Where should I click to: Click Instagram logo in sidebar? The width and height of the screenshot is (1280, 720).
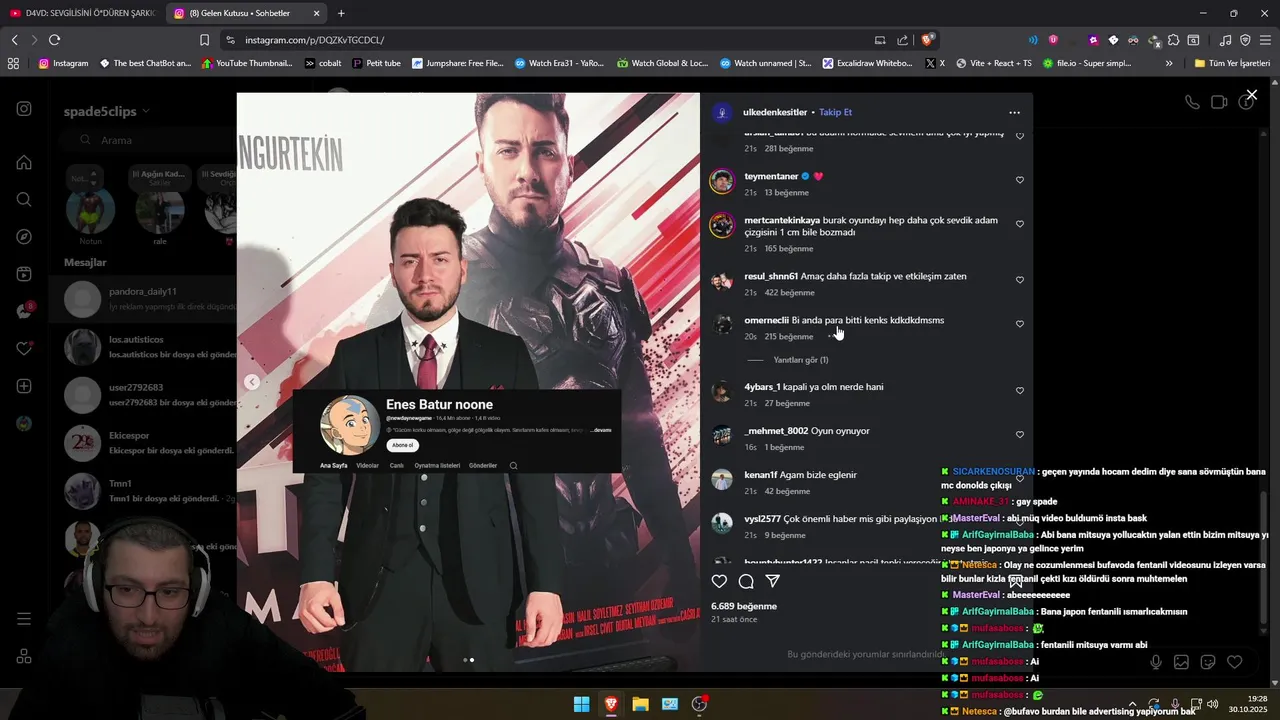pos(24,109)
